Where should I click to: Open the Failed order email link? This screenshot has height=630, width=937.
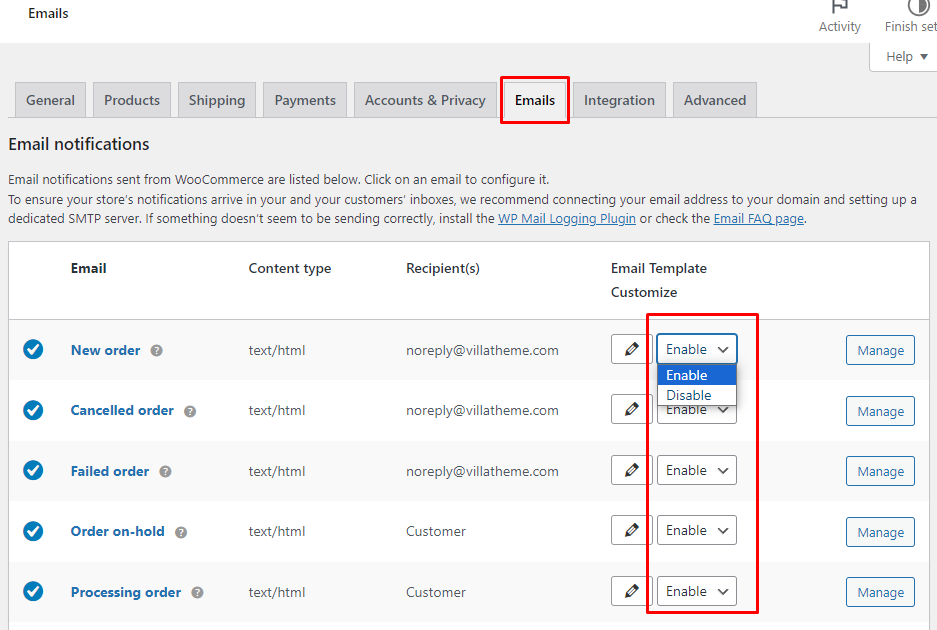click(x=109, y=471)
